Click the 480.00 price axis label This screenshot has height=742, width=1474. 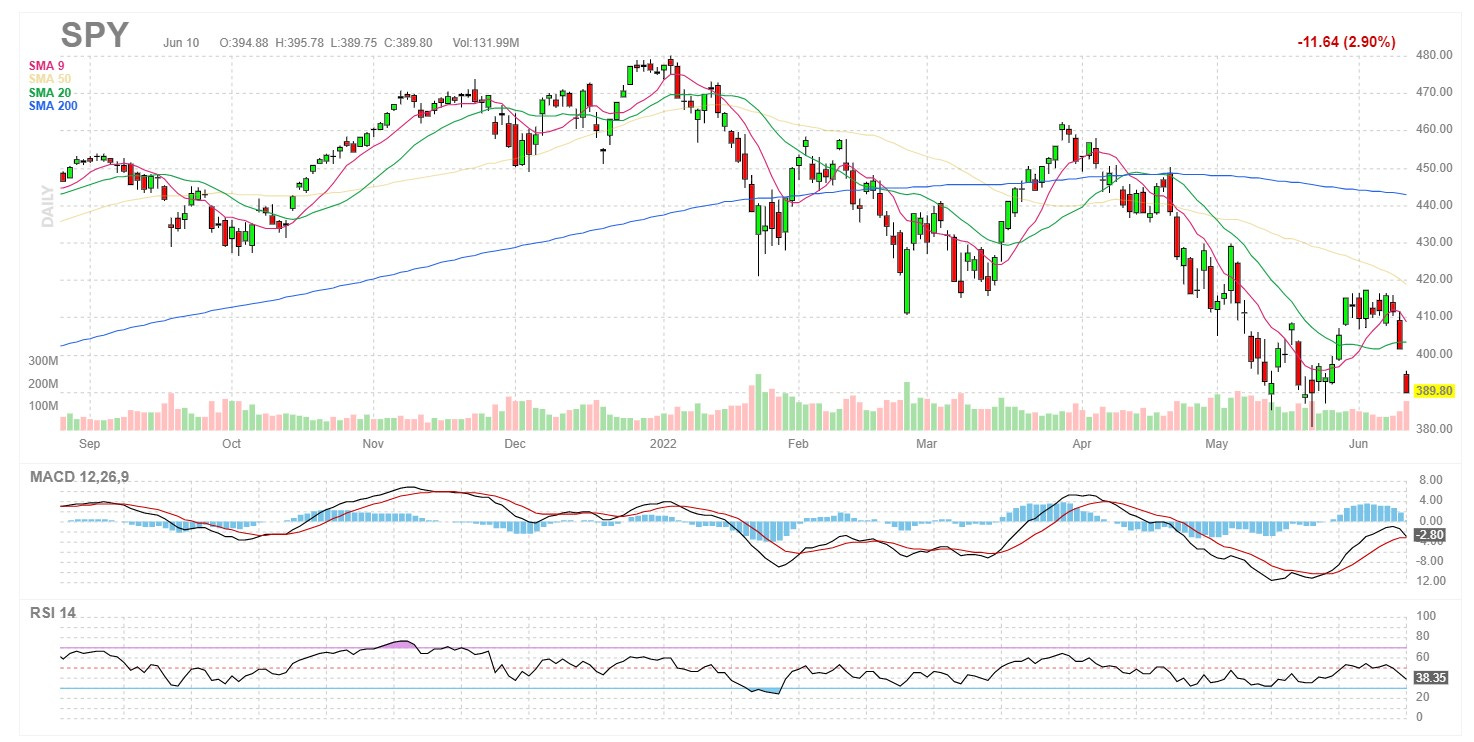point(1434,55)
